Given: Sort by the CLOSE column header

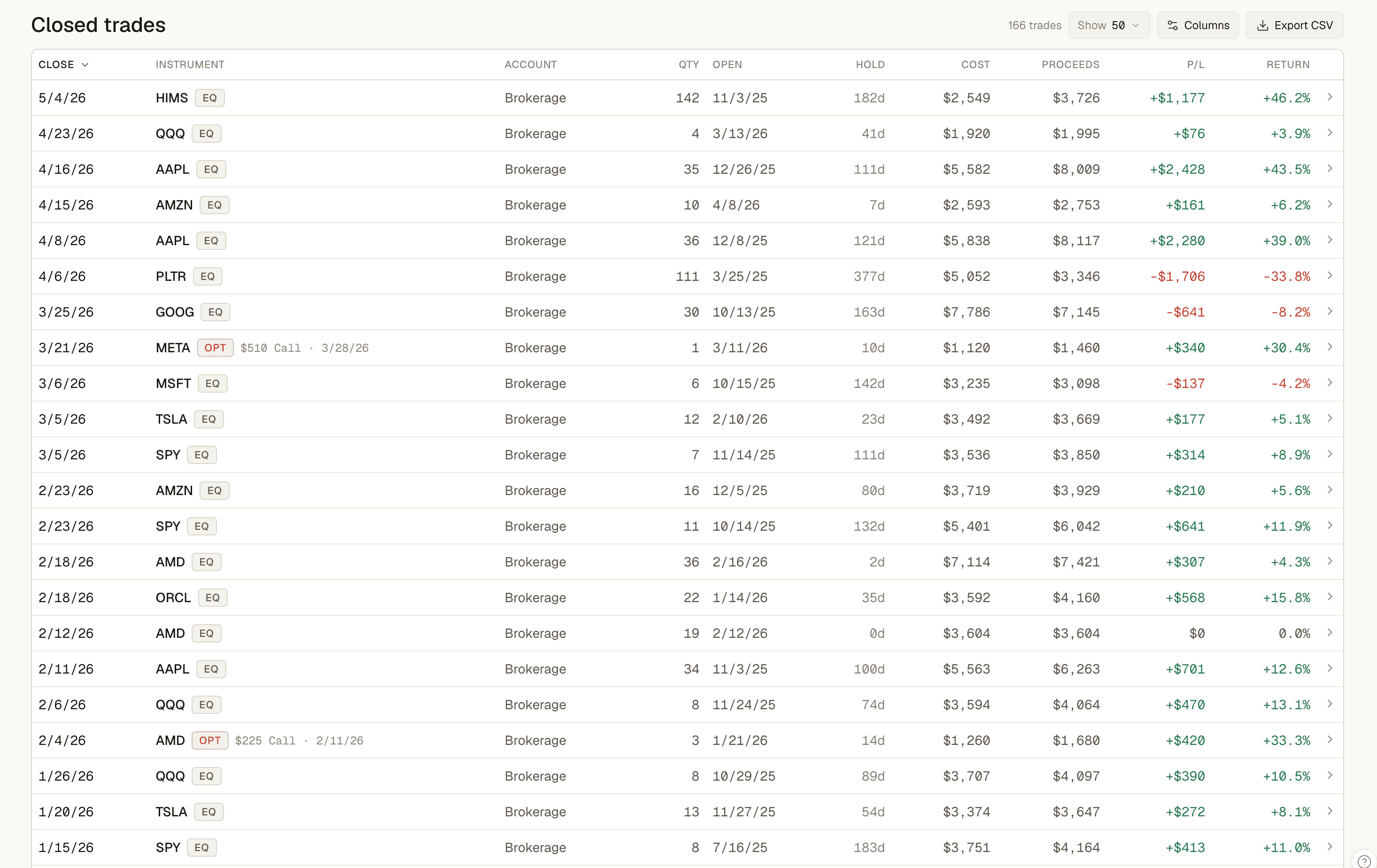Looking at the screenshot, I should click(x=63, y=65).
